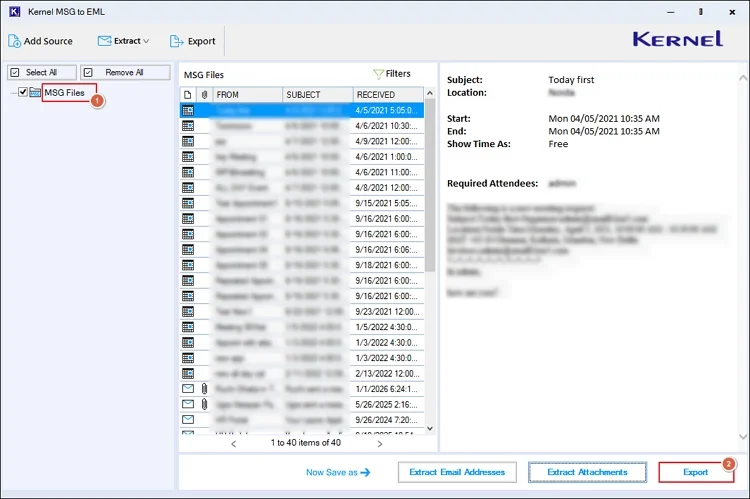Click calendar icon of 9/18/2021 6:00 row
The height and width of the screenshot is (499, 750).
(188, 265)
